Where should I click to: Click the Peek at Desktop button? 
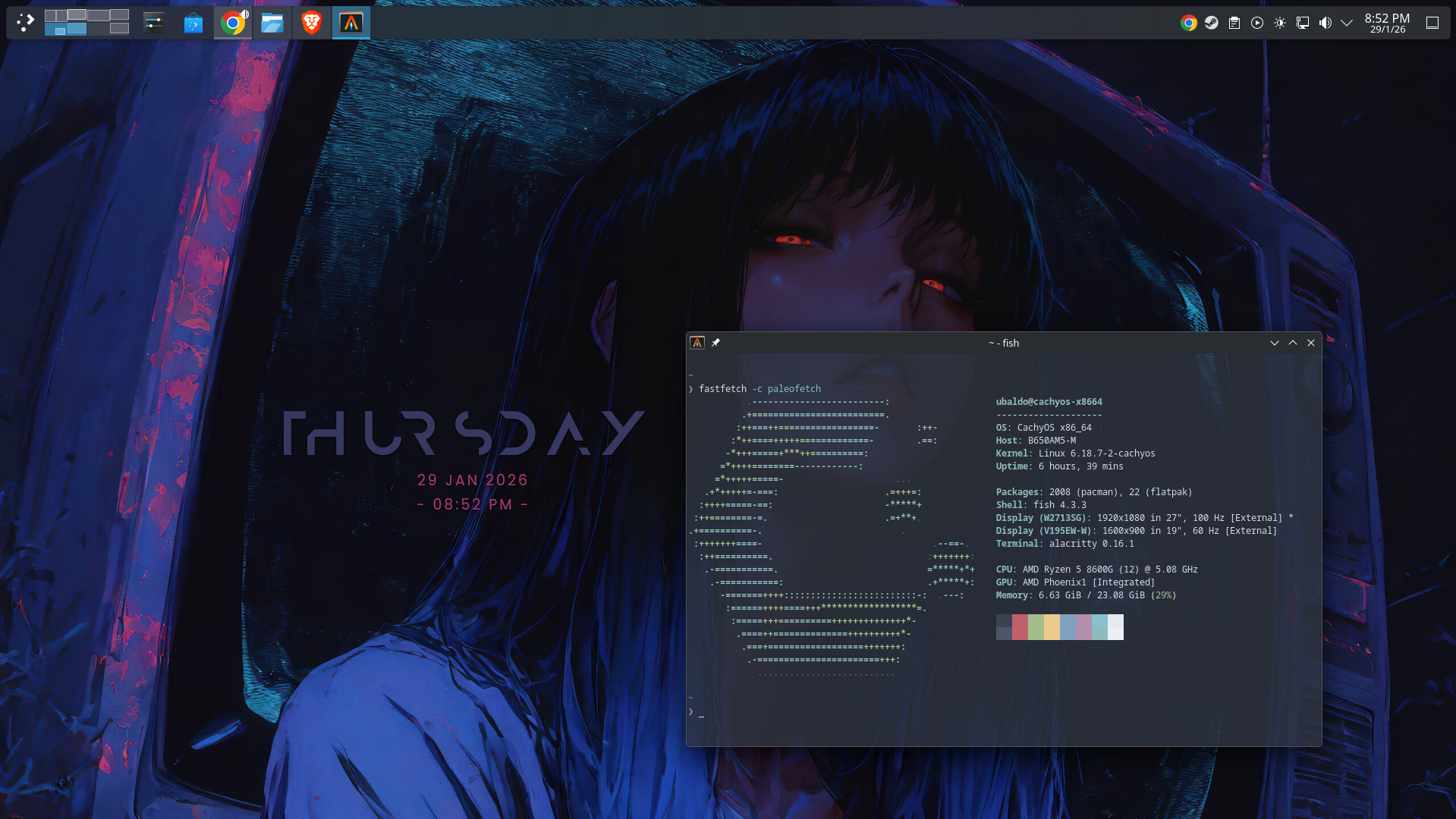(1432, 23)
